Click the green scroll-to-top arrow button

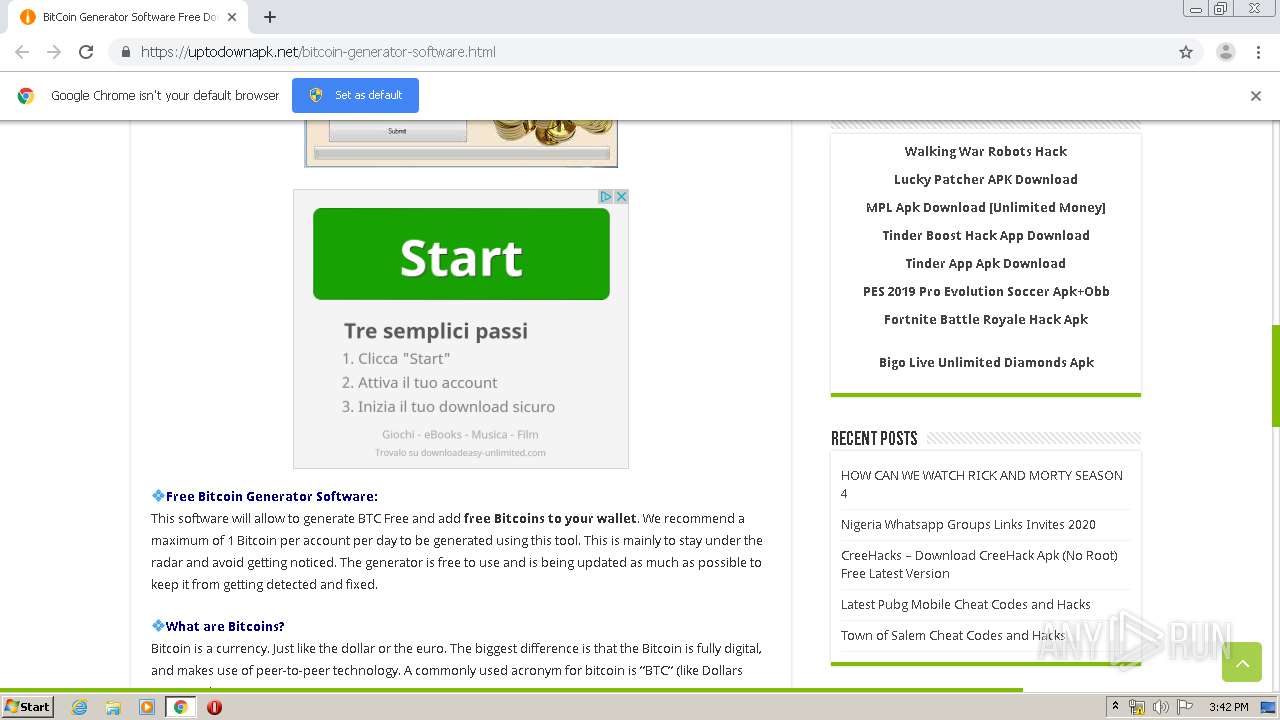1242,662
